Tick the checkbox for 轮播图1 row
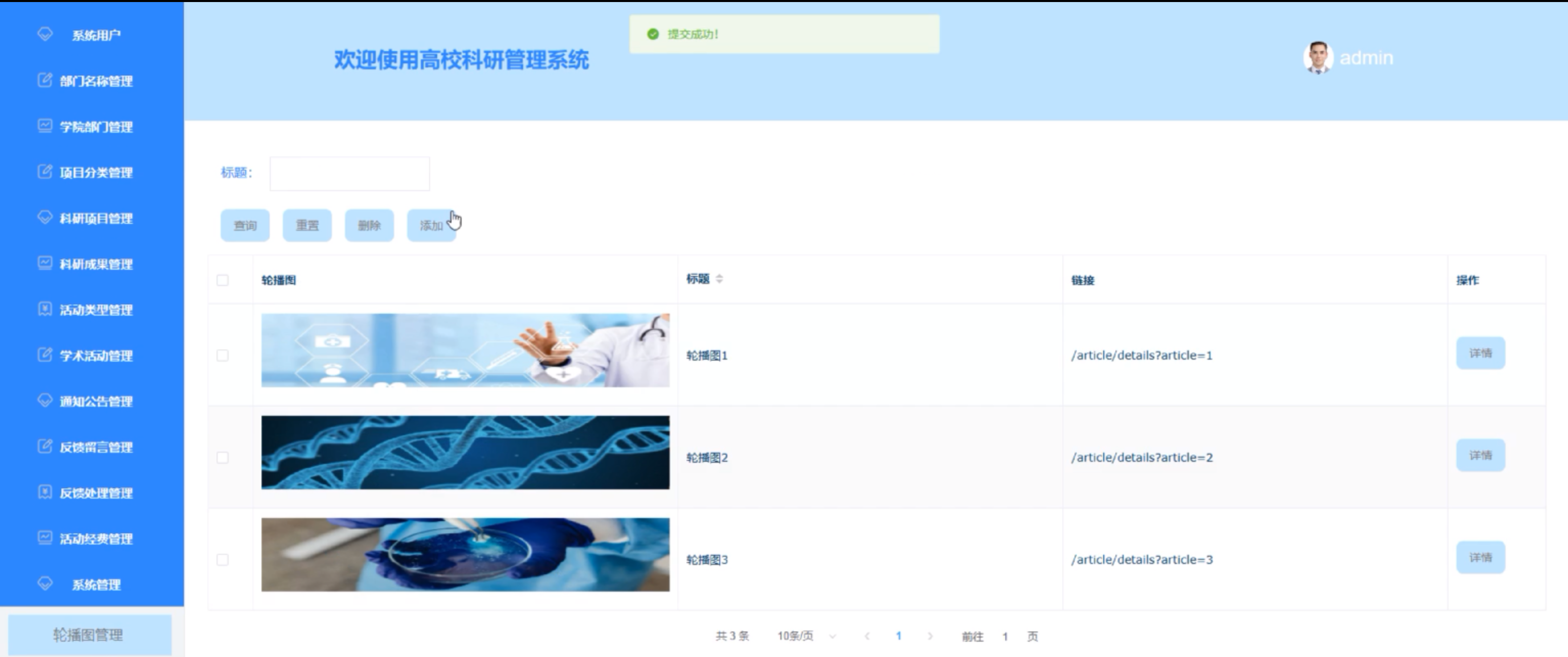This screenshot has width=1568, height=657. click(x=223, y=355)
